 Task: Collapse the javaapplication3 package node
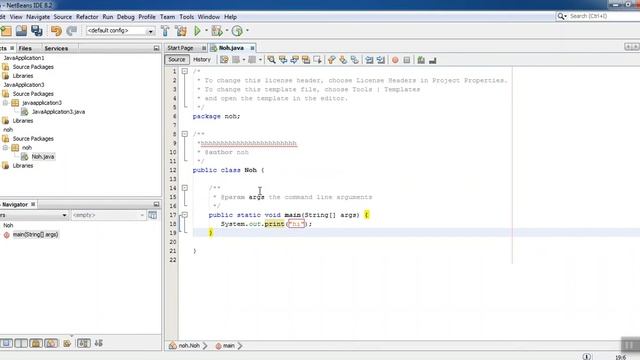click(5, 103)
